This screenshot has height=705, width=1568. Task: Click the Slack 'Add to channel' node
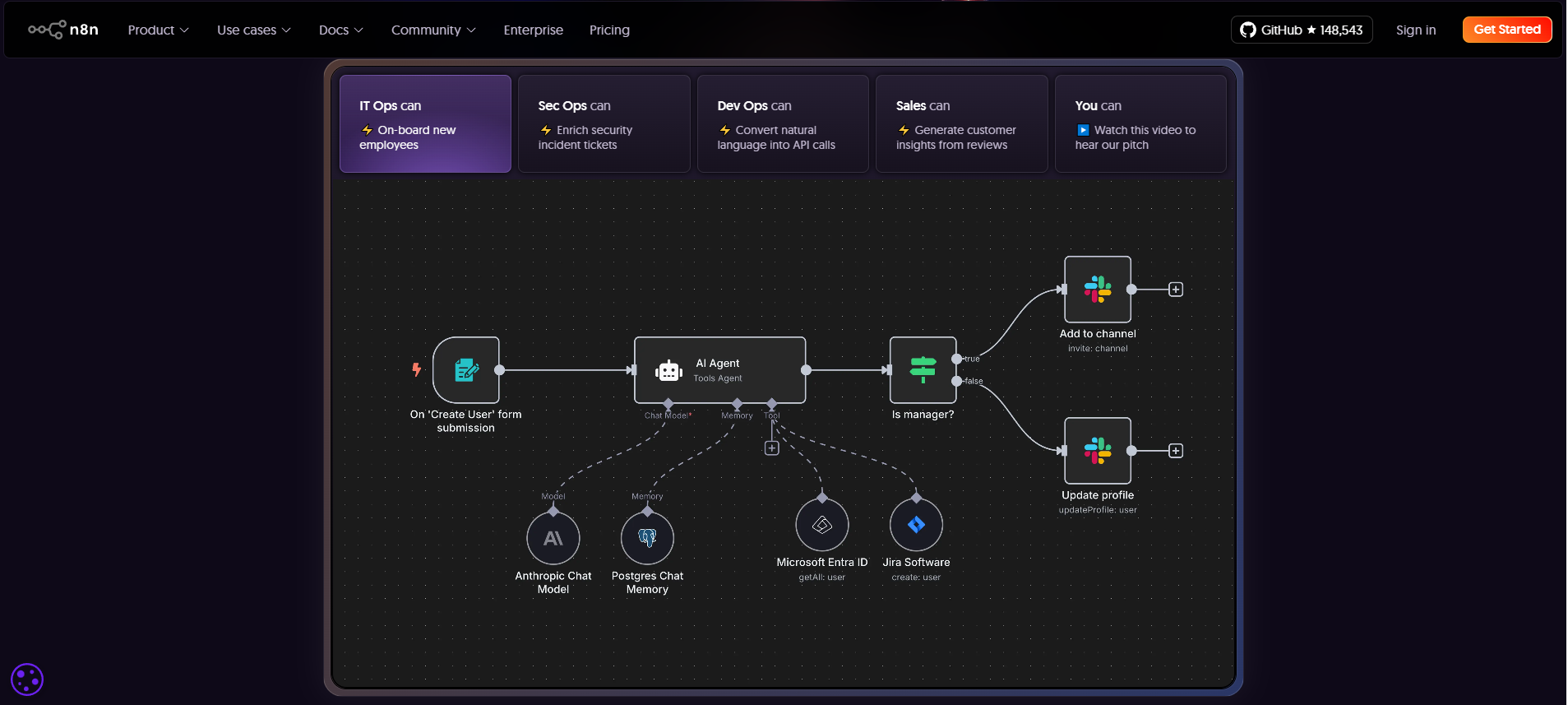click(x=1097, y=290)
